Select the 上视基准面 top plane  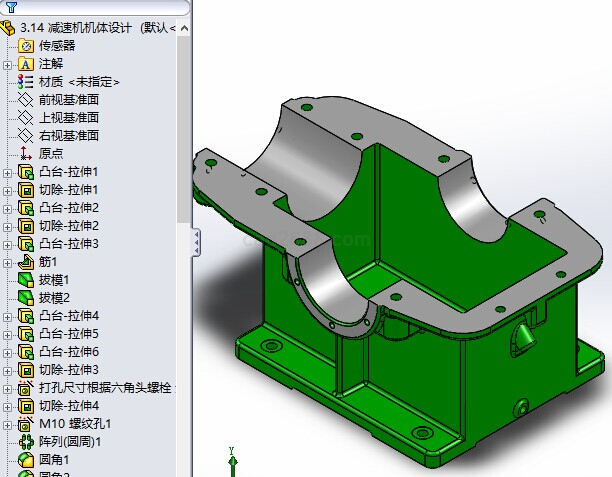[68, 118]
